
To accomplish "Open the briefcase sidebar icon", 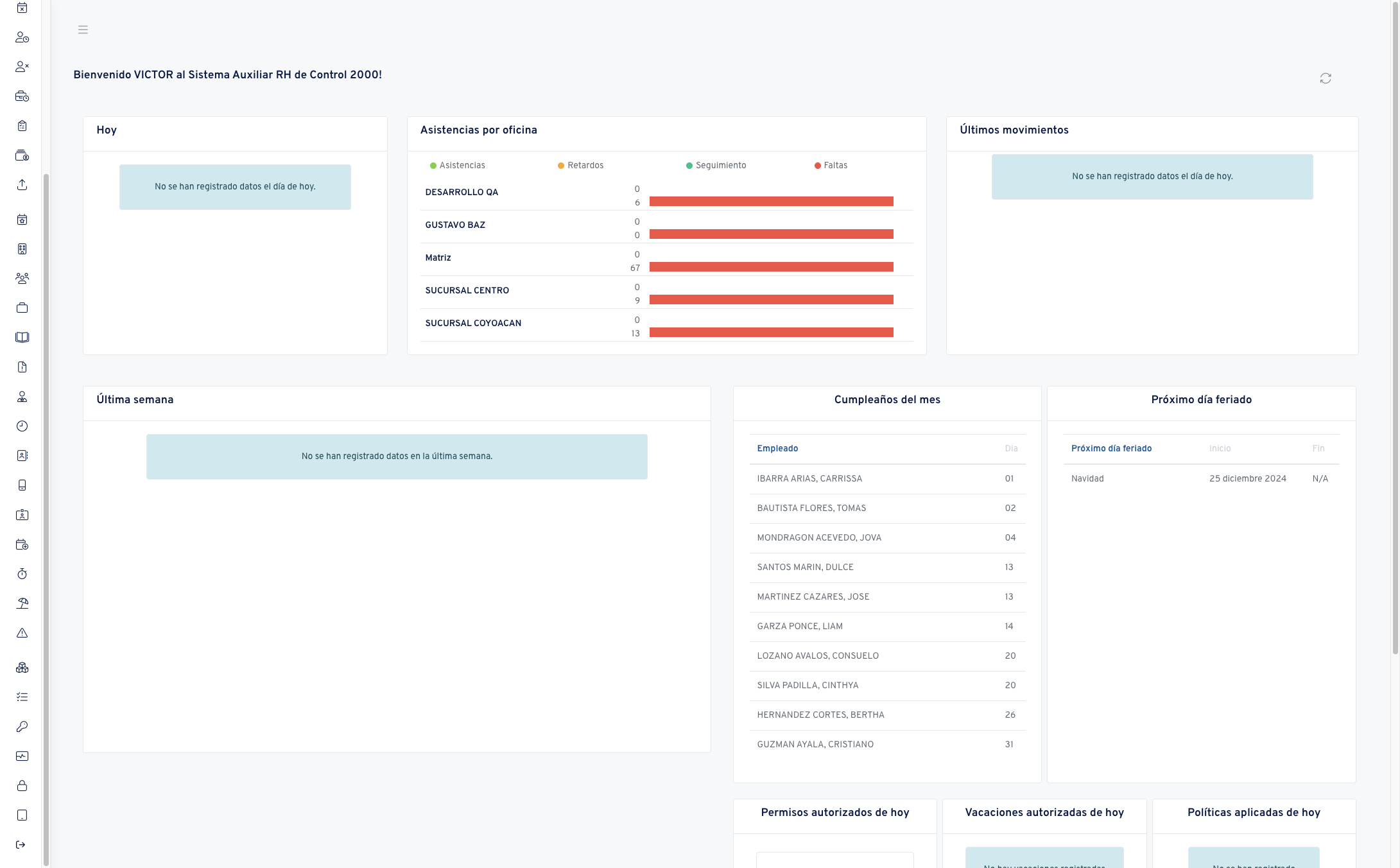I will coord(22,308).
